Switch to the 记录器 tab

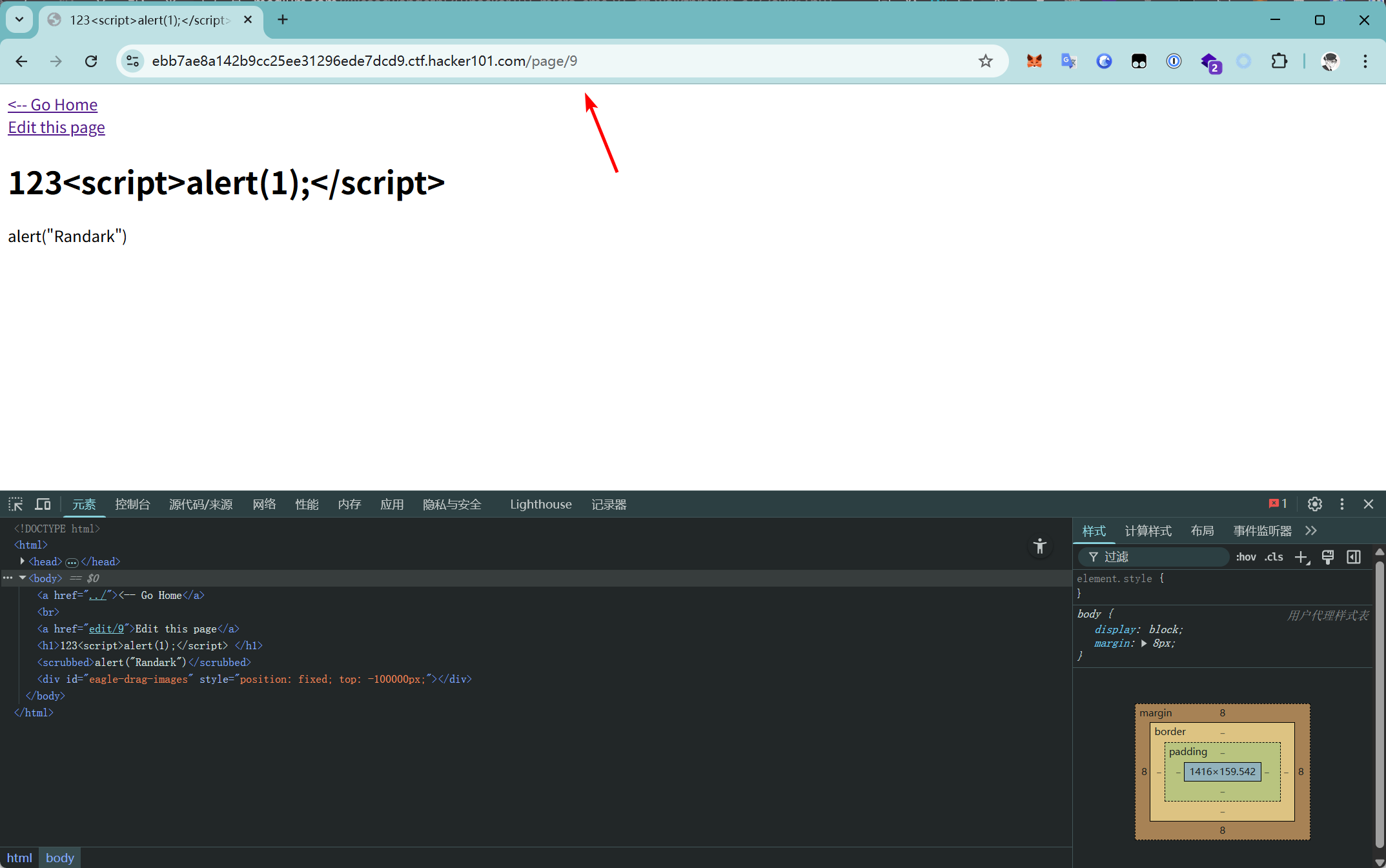point(609,504)
